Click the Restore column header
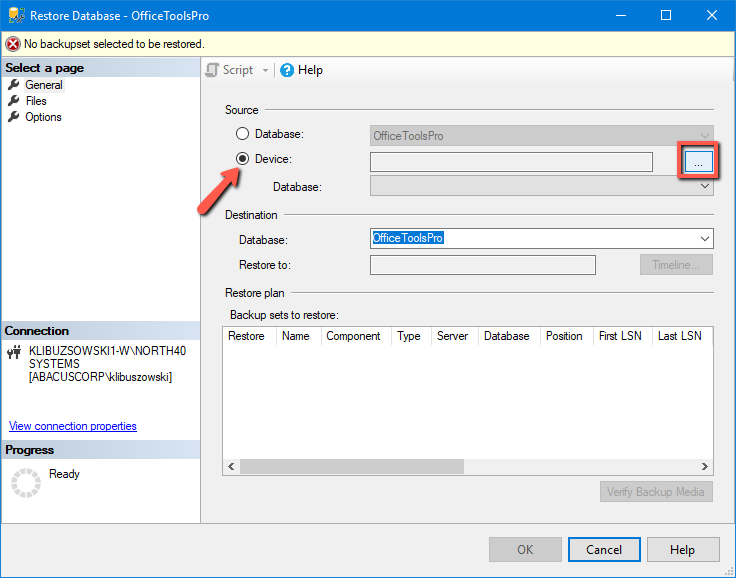Viewport: 736px width, 578px height. click(x=249, y=336)
